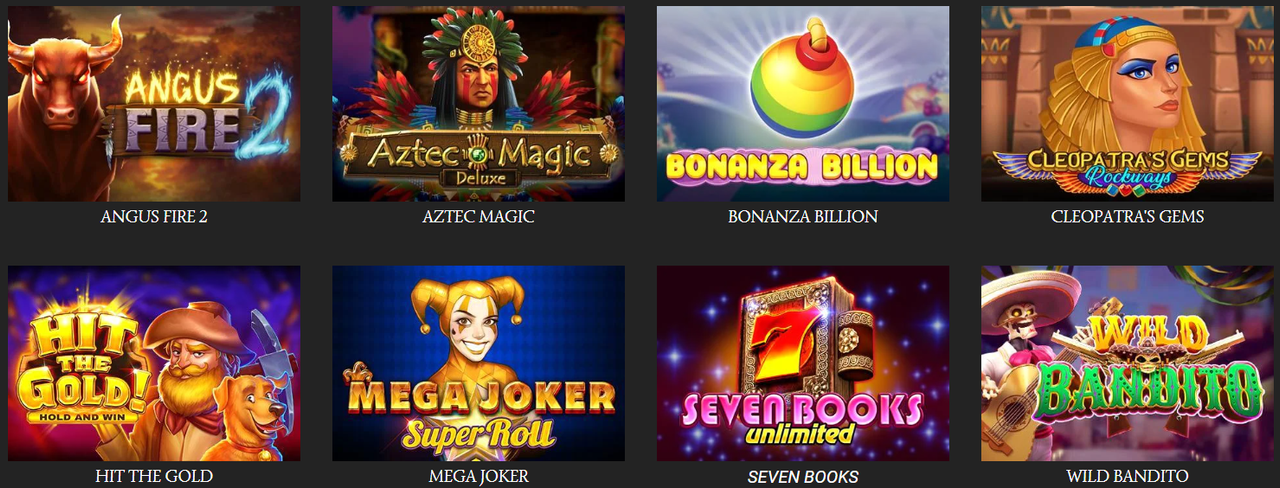Image resolution: width=1280 pixels, height=488 pixels.
Task: Click the ANGUS FIRE 2 text link
Action: (154, 216)
